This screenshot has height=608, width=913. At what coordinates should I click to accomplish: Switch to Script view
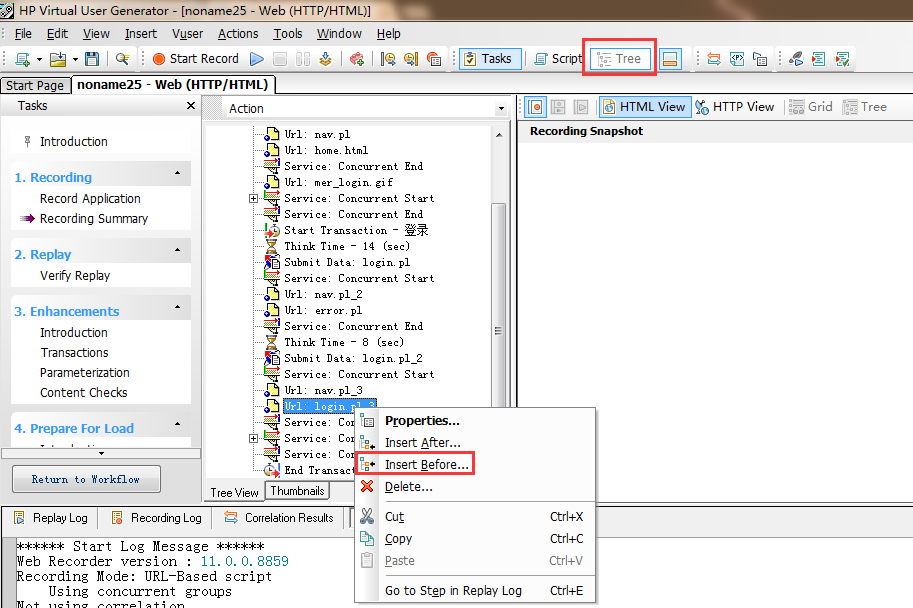point(558,59)
